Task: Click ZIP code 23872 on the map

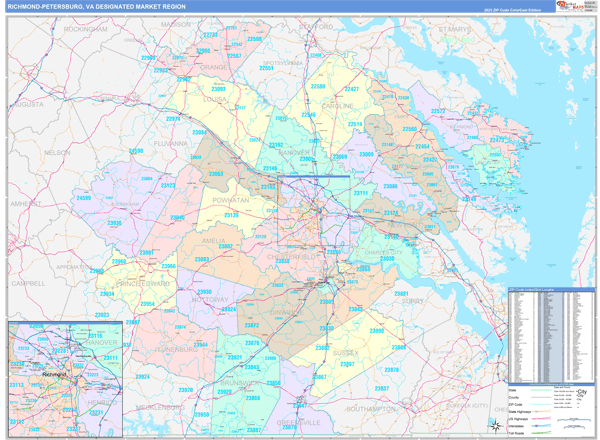Action: pos(252,326)
